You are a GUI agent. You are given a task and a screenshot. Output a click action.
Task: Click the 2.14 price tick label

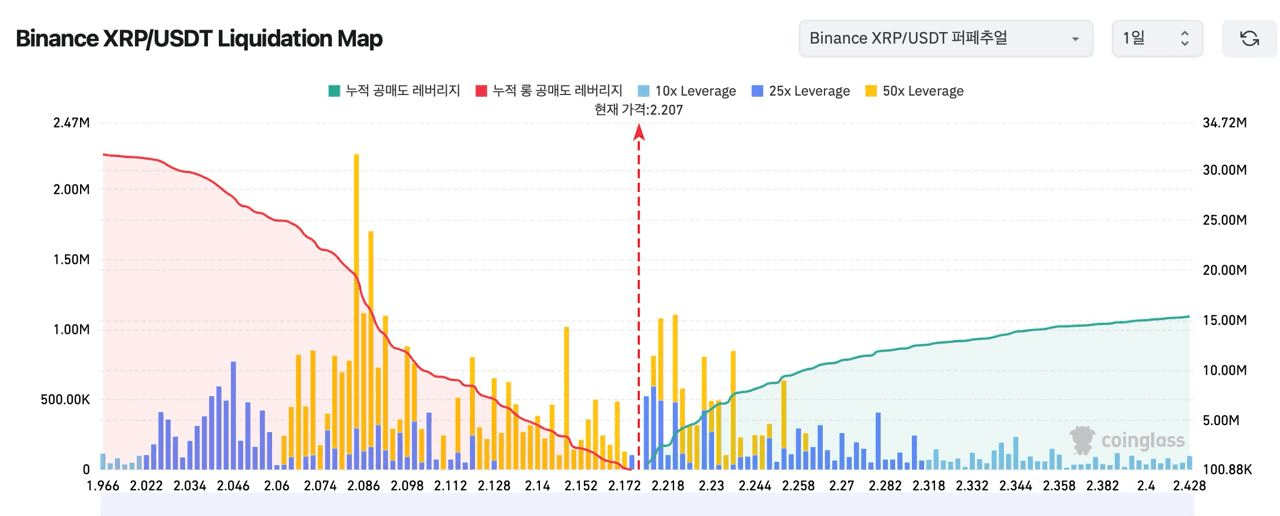click(537, 485)
